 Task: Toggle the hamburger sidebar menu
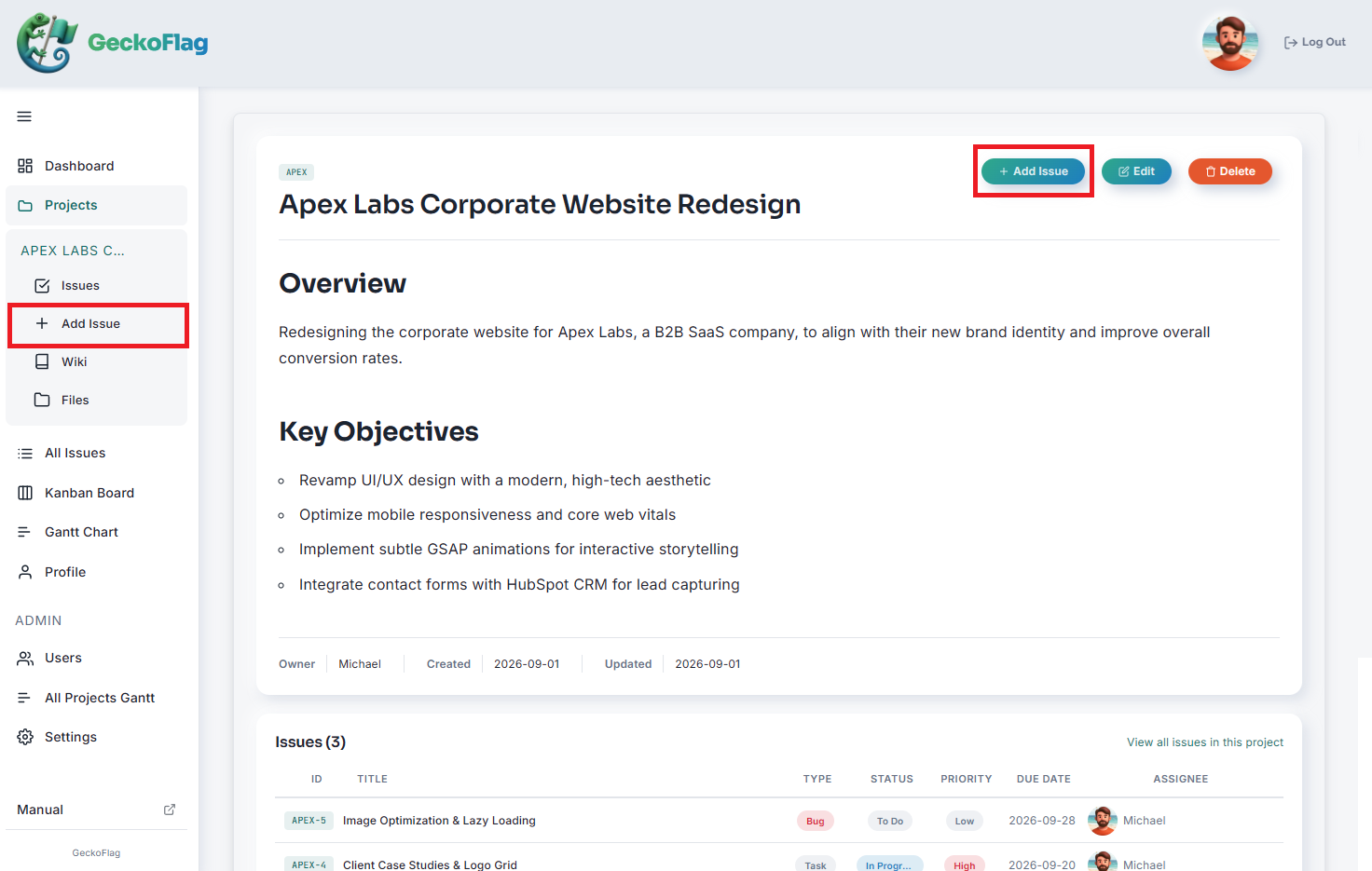pyautogui.click(x=24, y=116)
